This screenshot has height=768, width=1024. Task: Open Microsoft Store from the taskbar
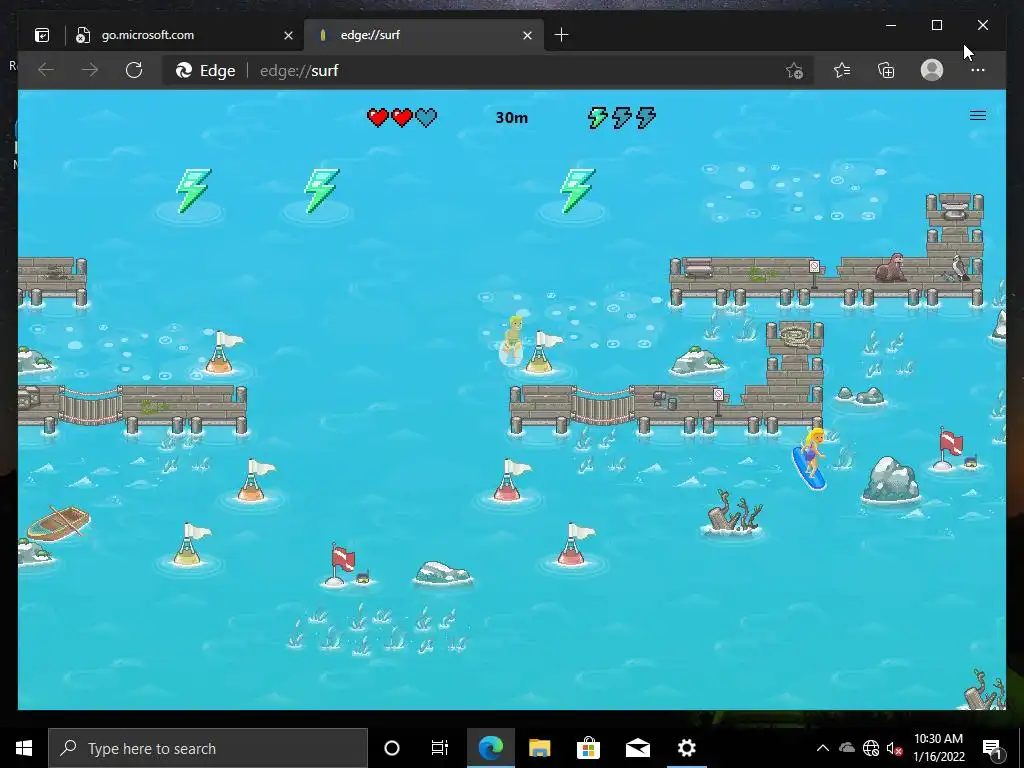pyautogui.click(x=588, y=748)
